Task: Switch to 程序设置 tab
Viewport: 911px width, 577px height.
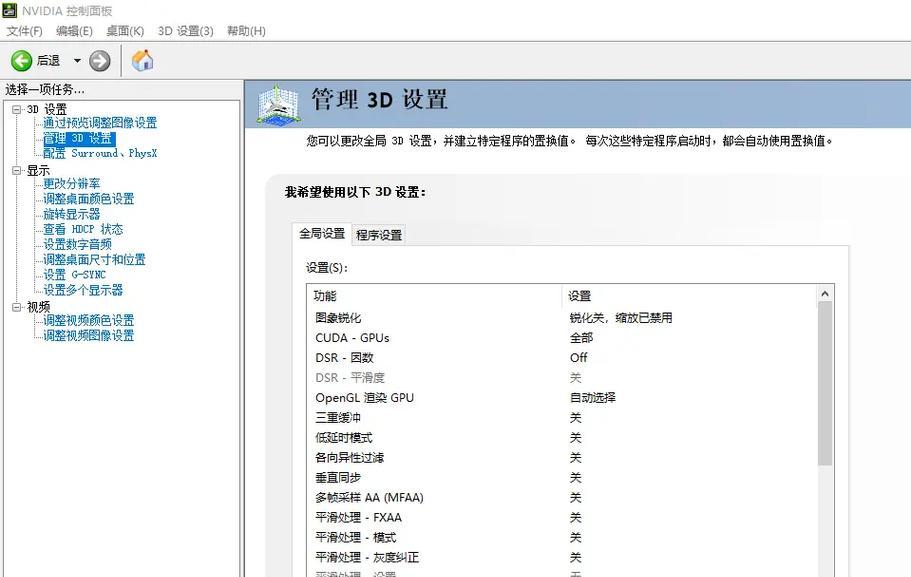Action: pos(379,235)
